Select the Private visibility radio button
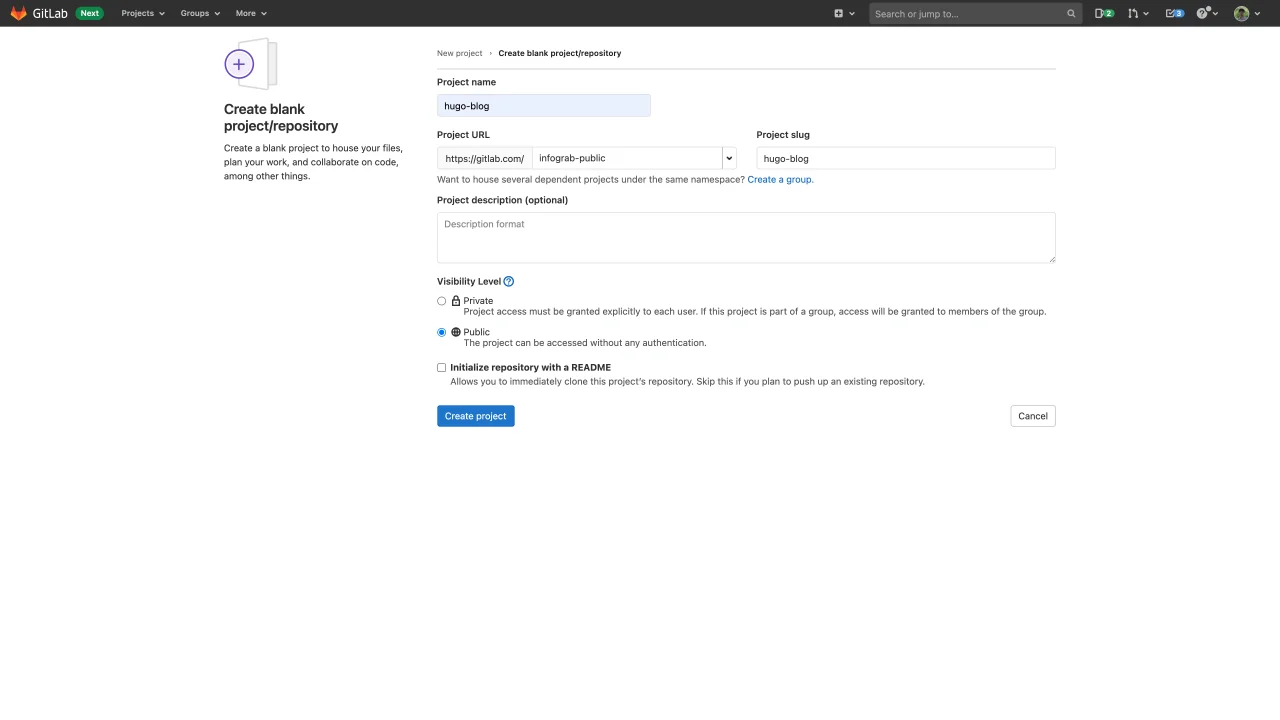The height and width of the screenshot is (720, 1280). point(442,301)
